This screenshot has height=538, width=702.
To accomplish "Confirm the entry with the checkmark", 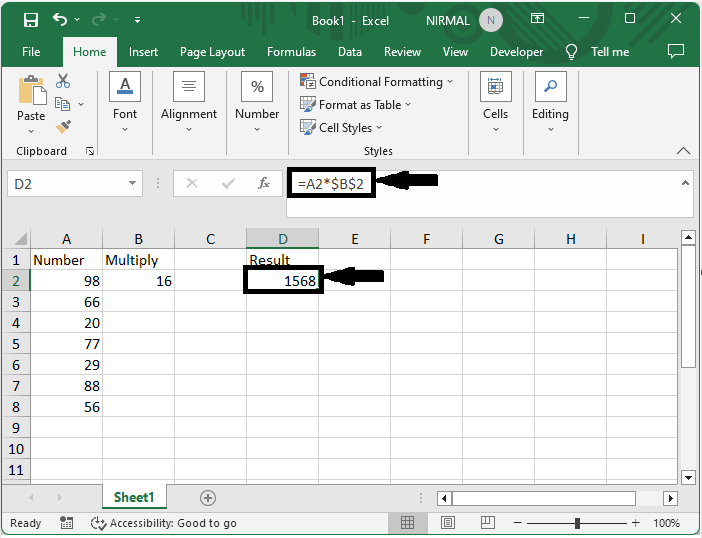I will [x=228, y=183].
